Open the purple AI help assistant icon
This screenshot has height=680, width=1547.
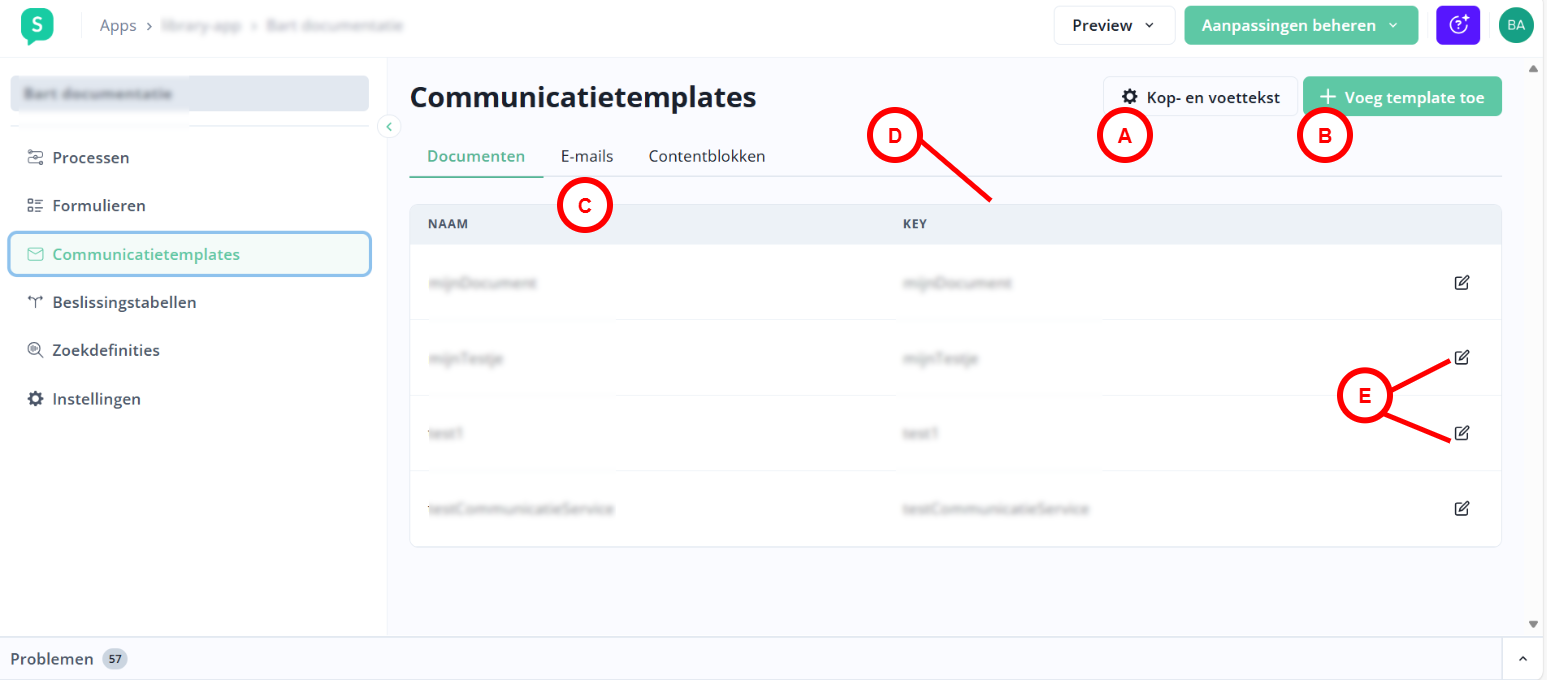tap(1457, 25)
